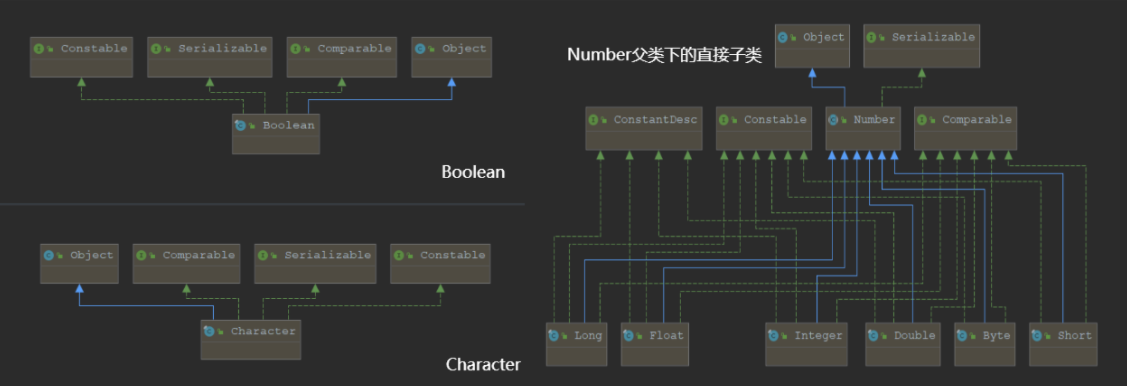The image size is (1127, 386).
Task: Click the interface icon on Constable in Boolean diagram
Action: (40, 49)
